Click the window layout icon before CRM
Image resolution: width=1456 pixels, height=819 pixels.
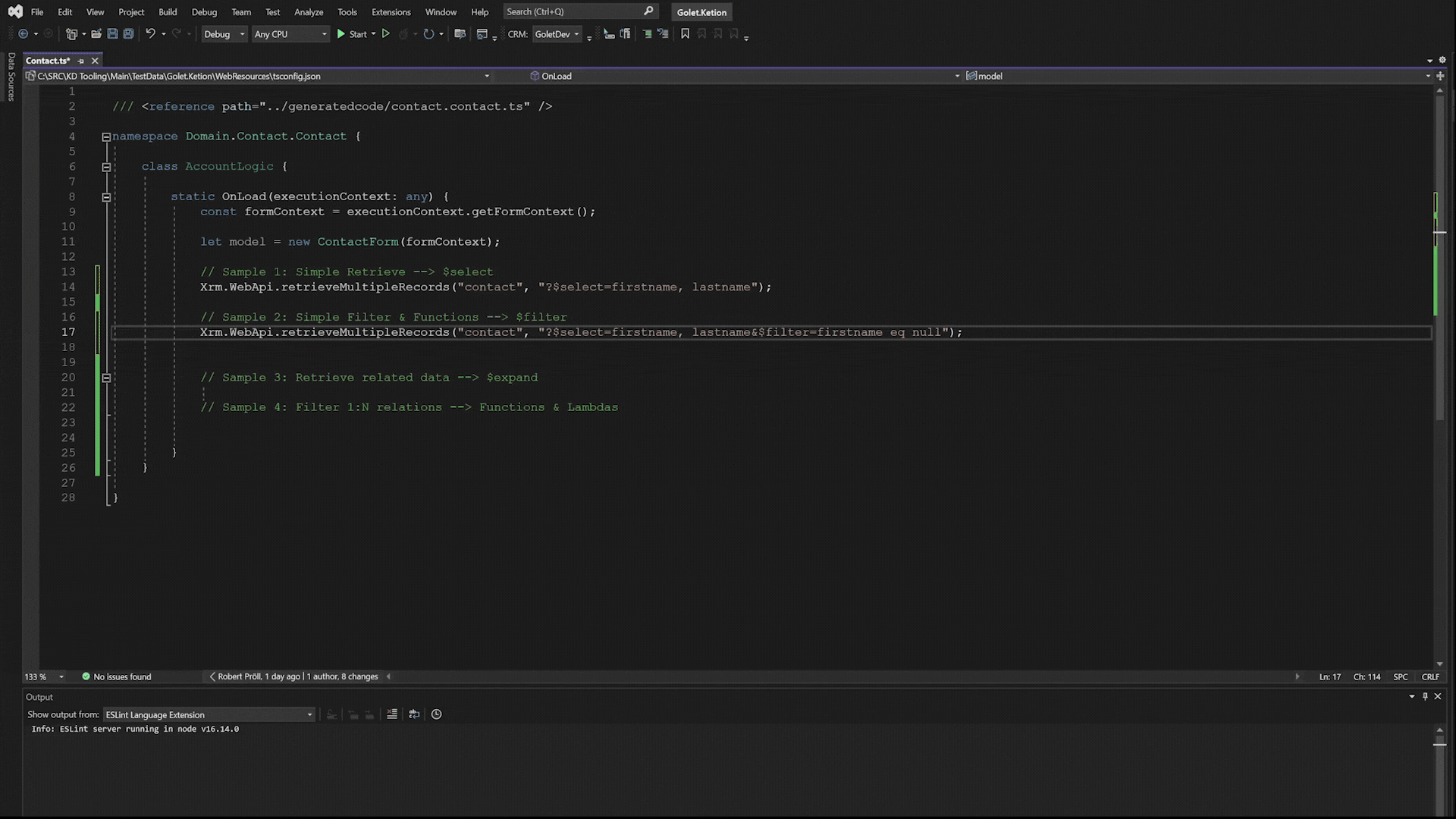coord(482,34)
